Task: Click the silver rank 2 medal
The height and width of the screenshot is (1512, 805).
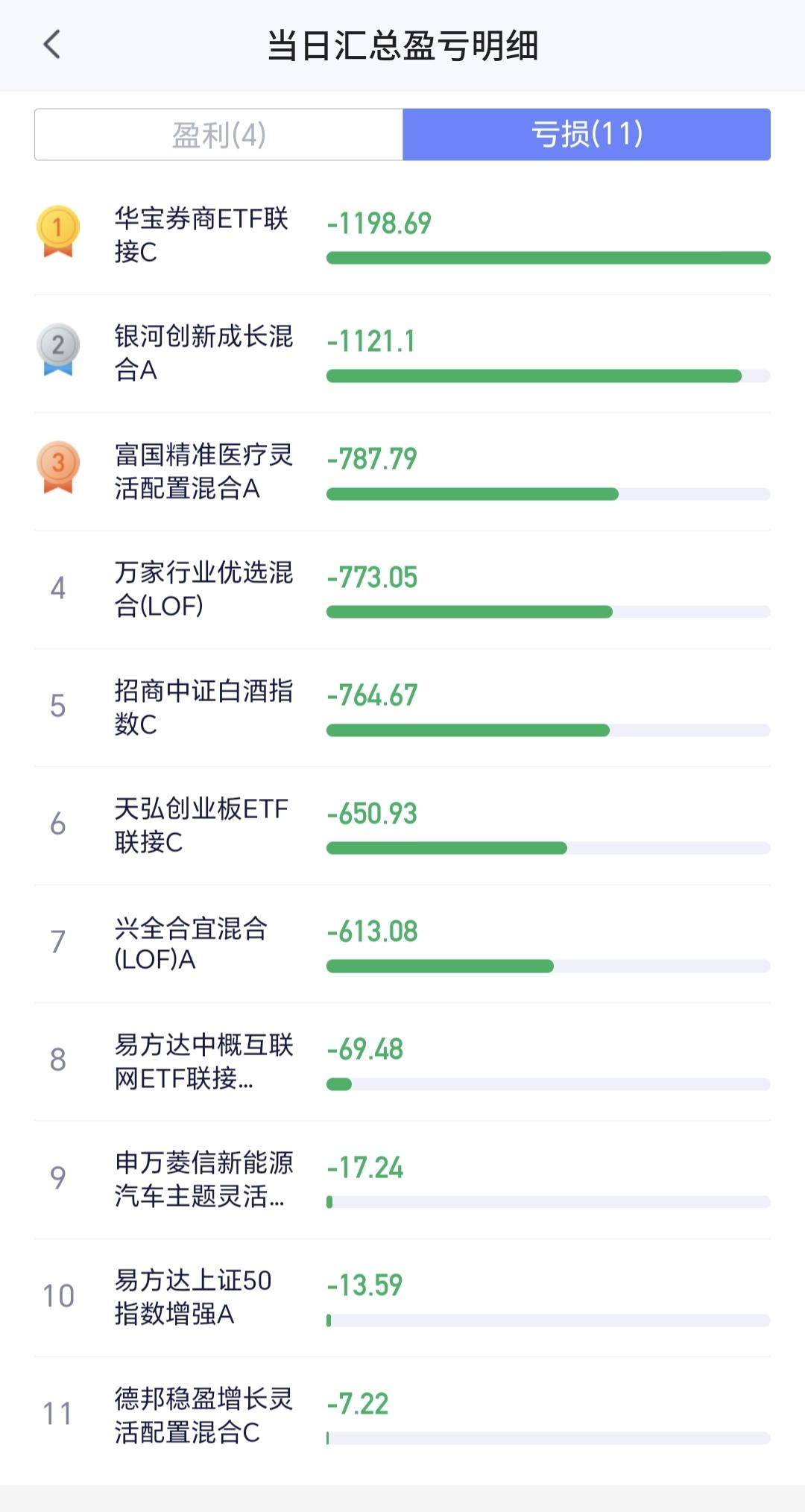Action: click(x=58, y=349)
